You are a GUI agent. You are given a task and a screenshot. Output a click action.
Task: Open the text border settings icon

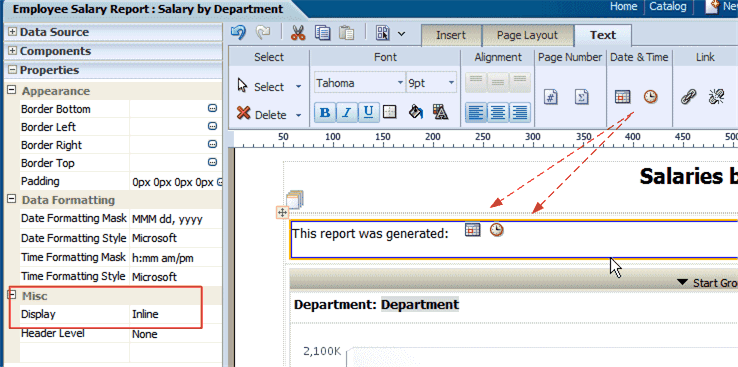pyautogui.click(x=390, y=112)
